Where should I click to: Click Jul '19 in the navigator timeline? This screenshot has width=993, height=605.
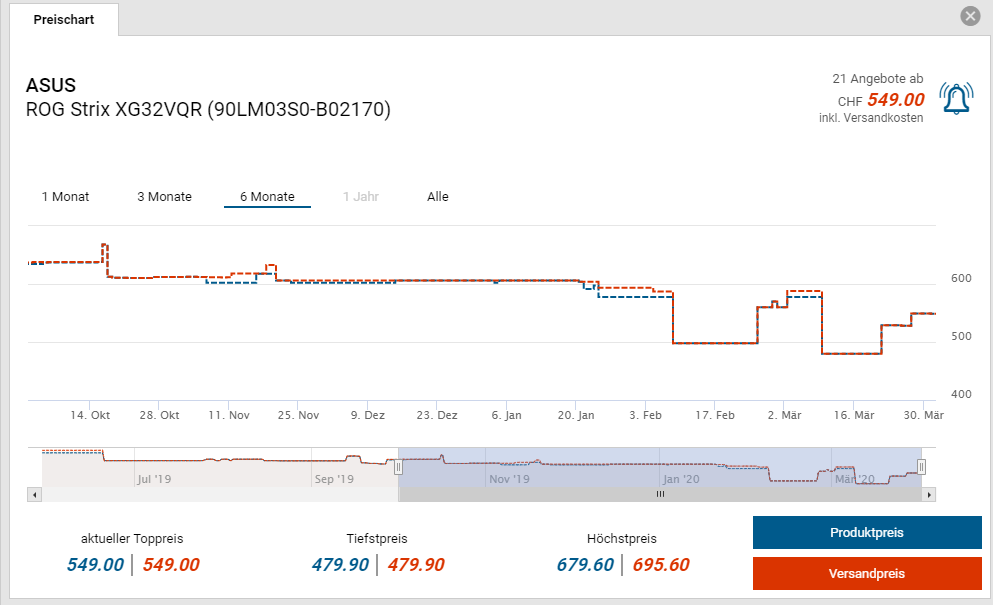pyautogui.click(x=153, y=479)
